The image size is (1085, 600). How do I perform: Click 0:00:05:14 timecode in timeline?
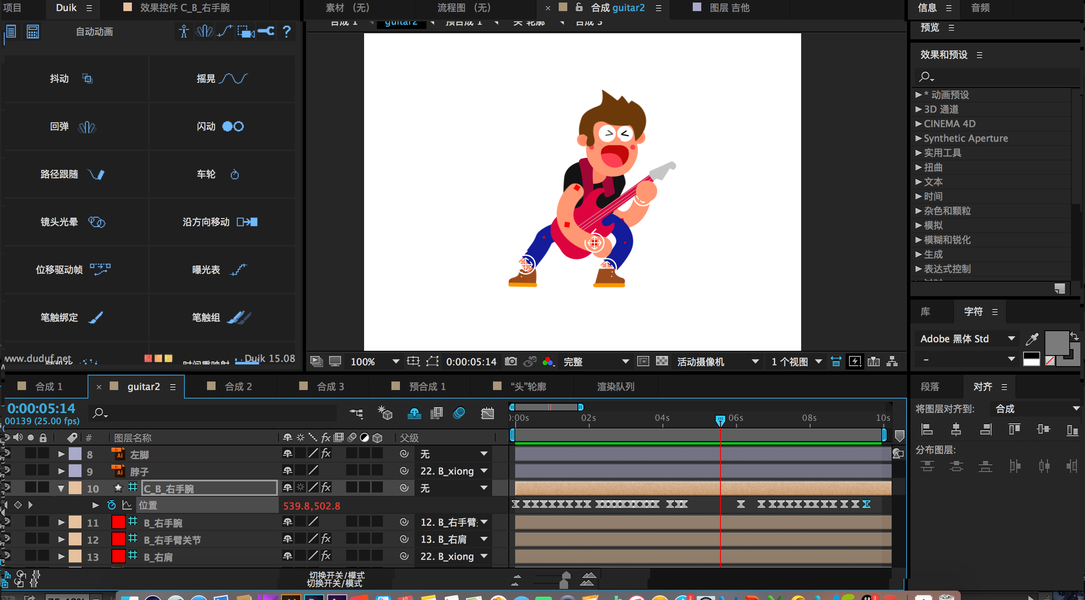41,408
